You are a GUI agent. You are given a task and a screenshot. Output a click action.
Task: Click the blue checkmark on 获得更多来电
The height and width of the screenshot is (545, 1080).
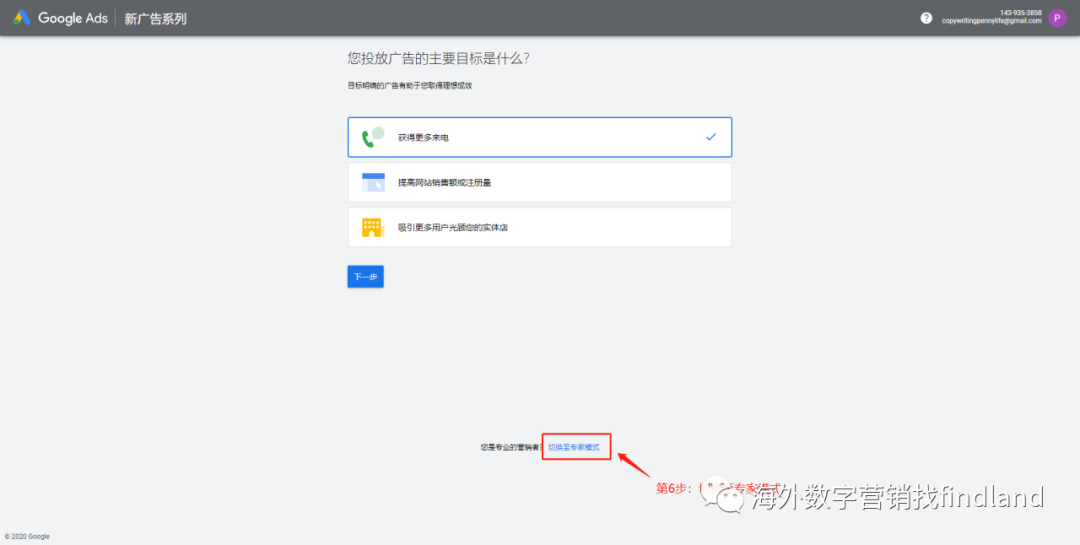tap(711, 137)
